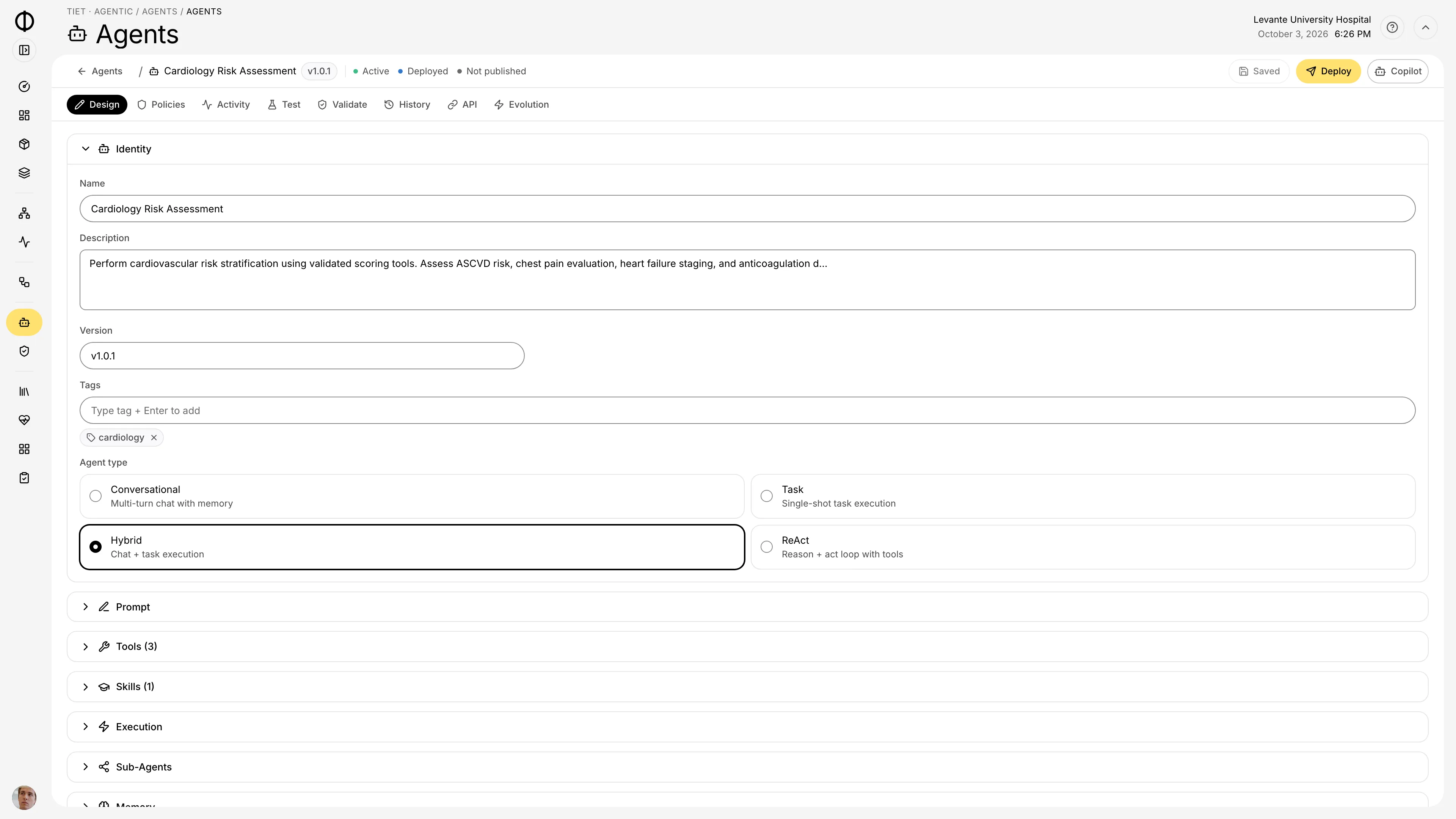Open the Validate tab
Image resolution: width=1456 pixels, height=819 pixels.
(x=342, y=105)
